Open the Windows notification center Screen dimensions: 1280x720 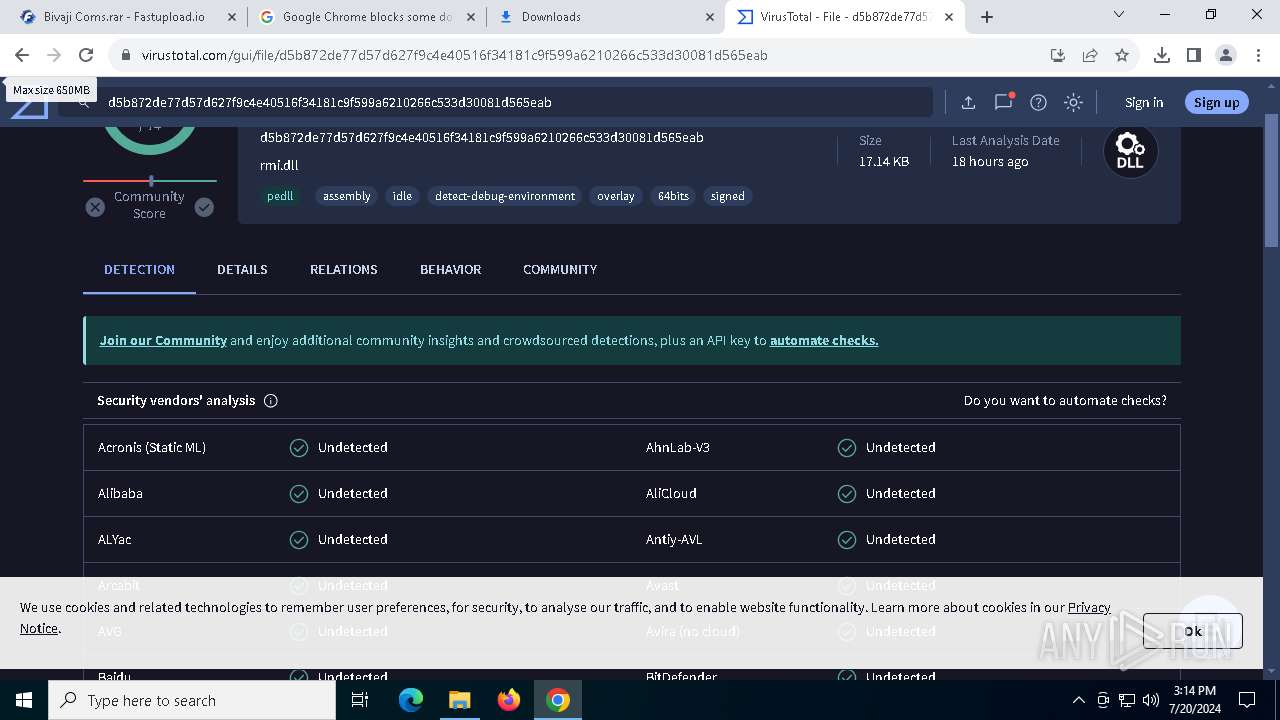pos(1247,700)
